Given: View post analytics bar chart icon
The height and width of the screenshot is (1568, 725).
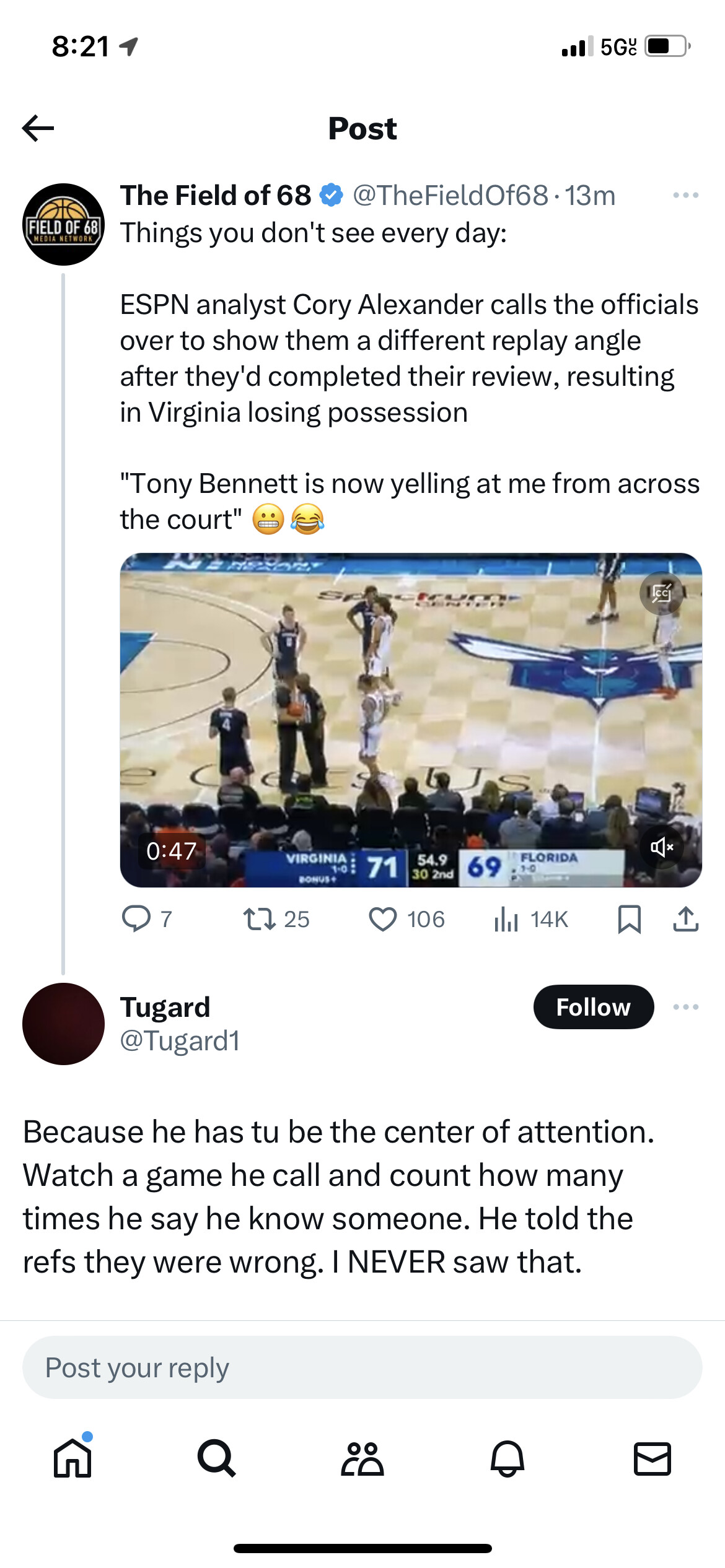Looking at the screenshot, I should [506, 919].
